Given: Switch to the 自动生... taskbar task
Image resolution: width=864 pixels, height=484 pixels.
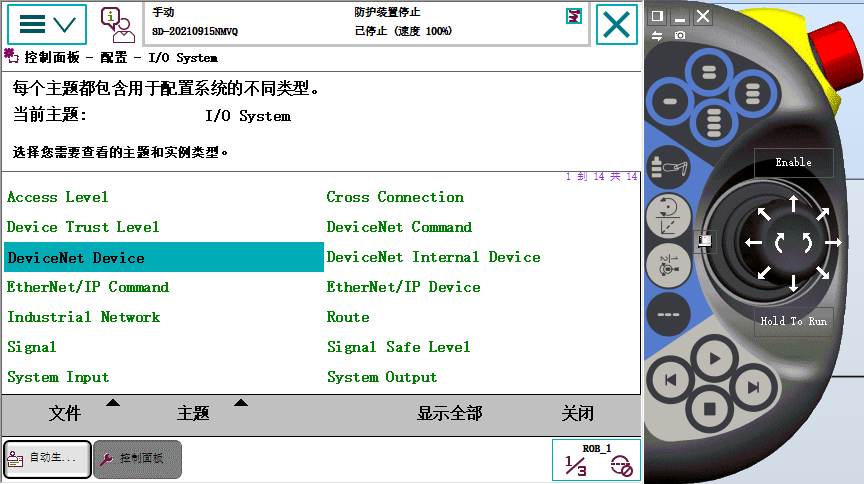Looking at the screenshot, I should [47, 459].
